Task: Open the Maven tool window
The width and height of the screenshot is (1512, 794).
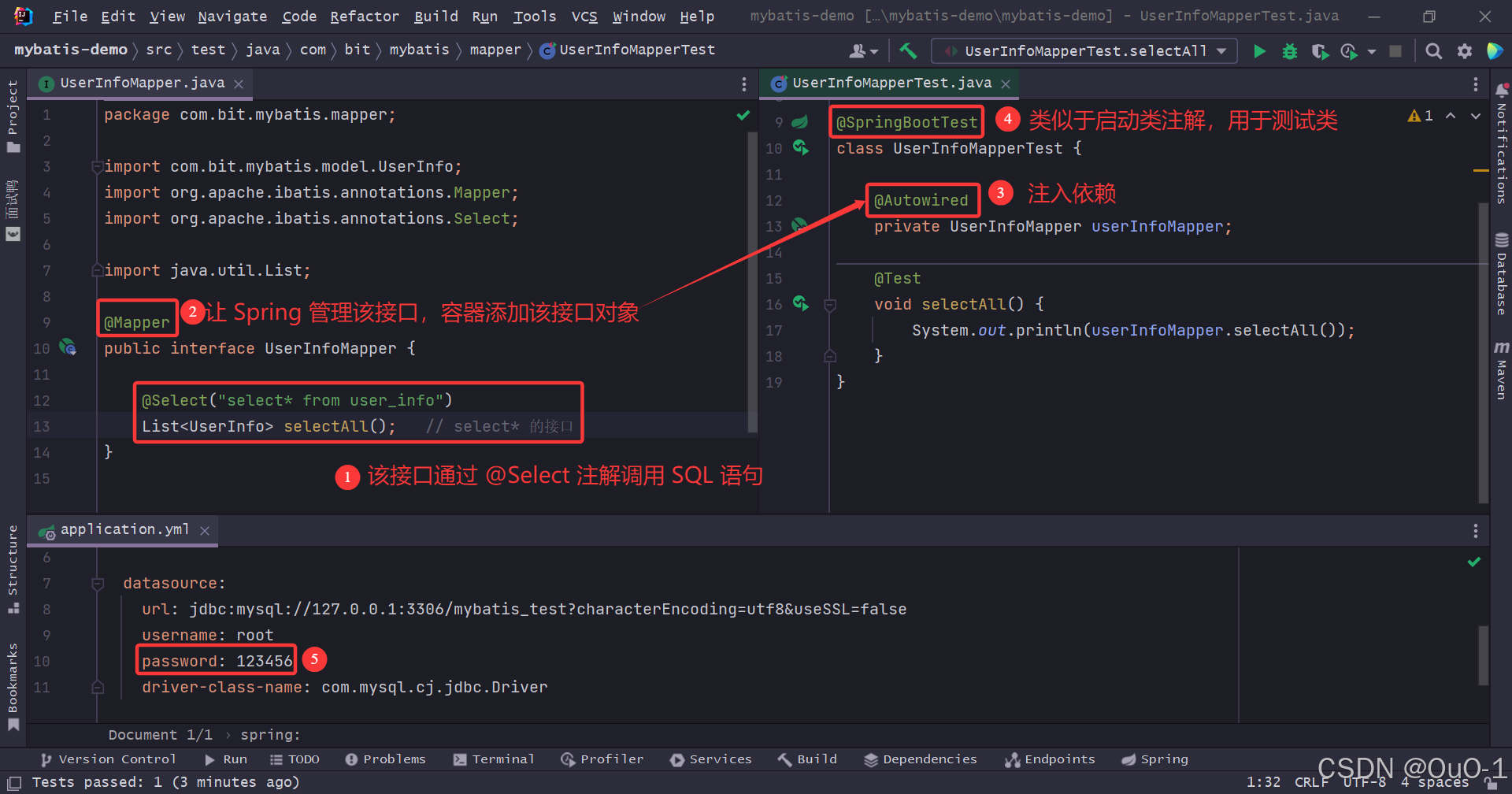Action: coord(1501,370)
